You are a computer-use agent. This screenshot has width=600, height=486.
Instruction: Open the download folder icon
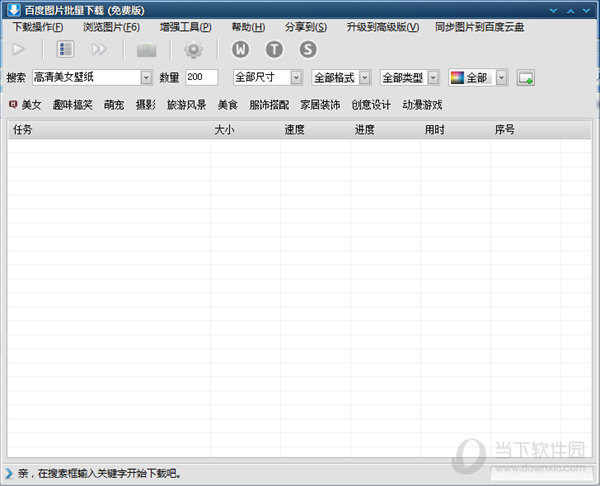147,50
